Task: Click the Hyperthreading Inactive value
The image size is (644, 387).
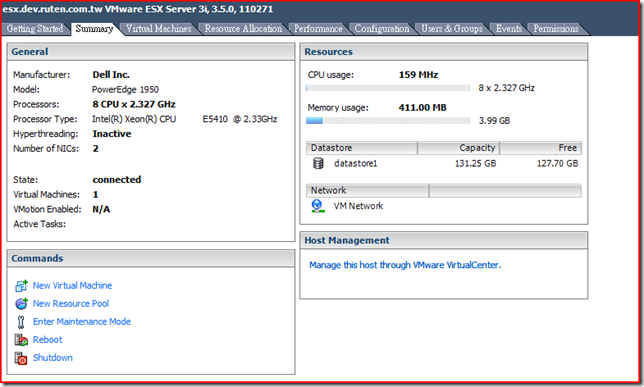Action: pos(112,134)
